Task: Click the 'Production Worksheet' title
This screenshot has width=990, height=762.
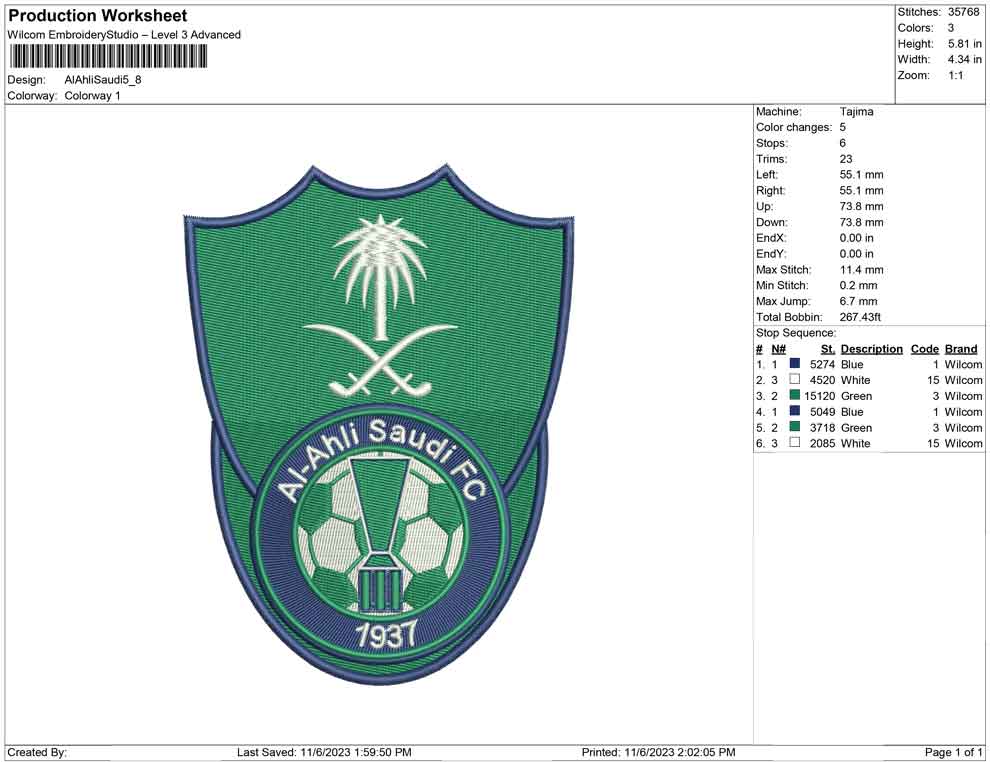Action: [98, 15]
